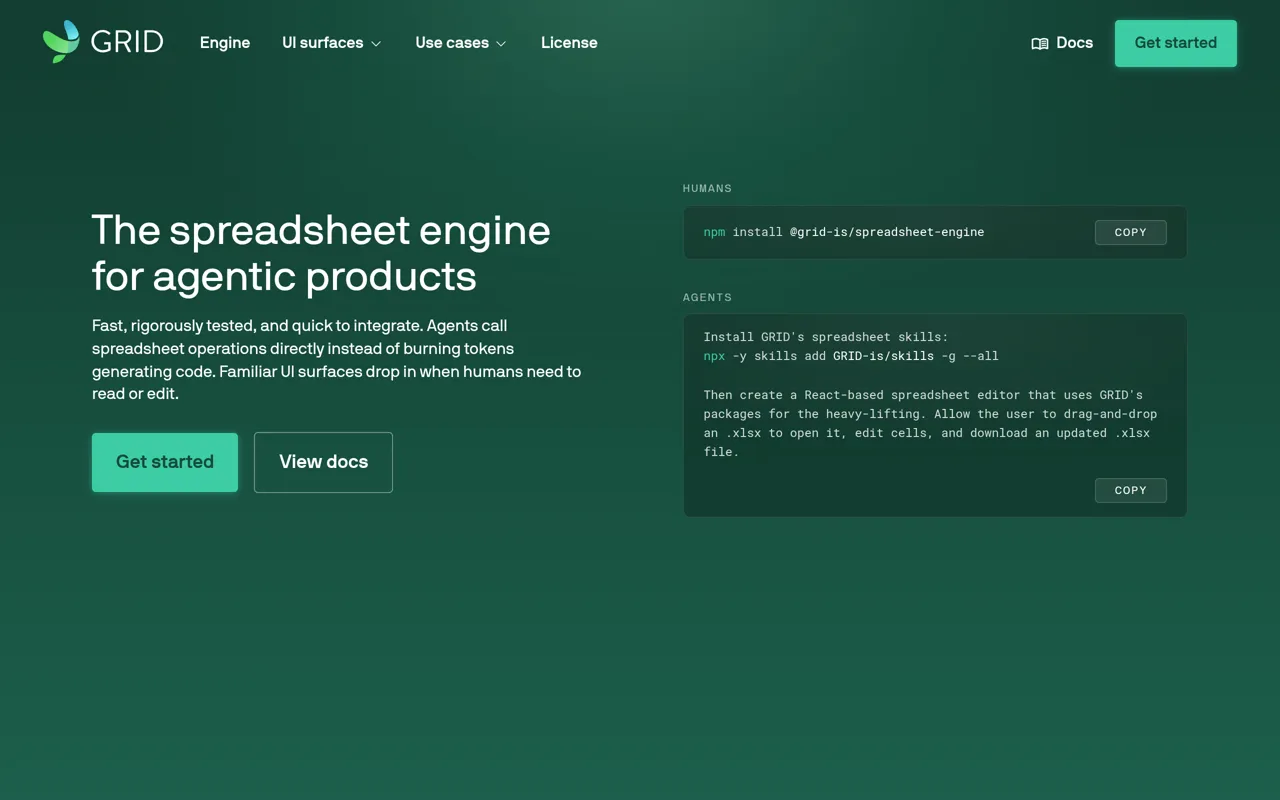1280x800 pixels.
Task: Click the npx skills add command line
Action: click(x=851, y=356)
